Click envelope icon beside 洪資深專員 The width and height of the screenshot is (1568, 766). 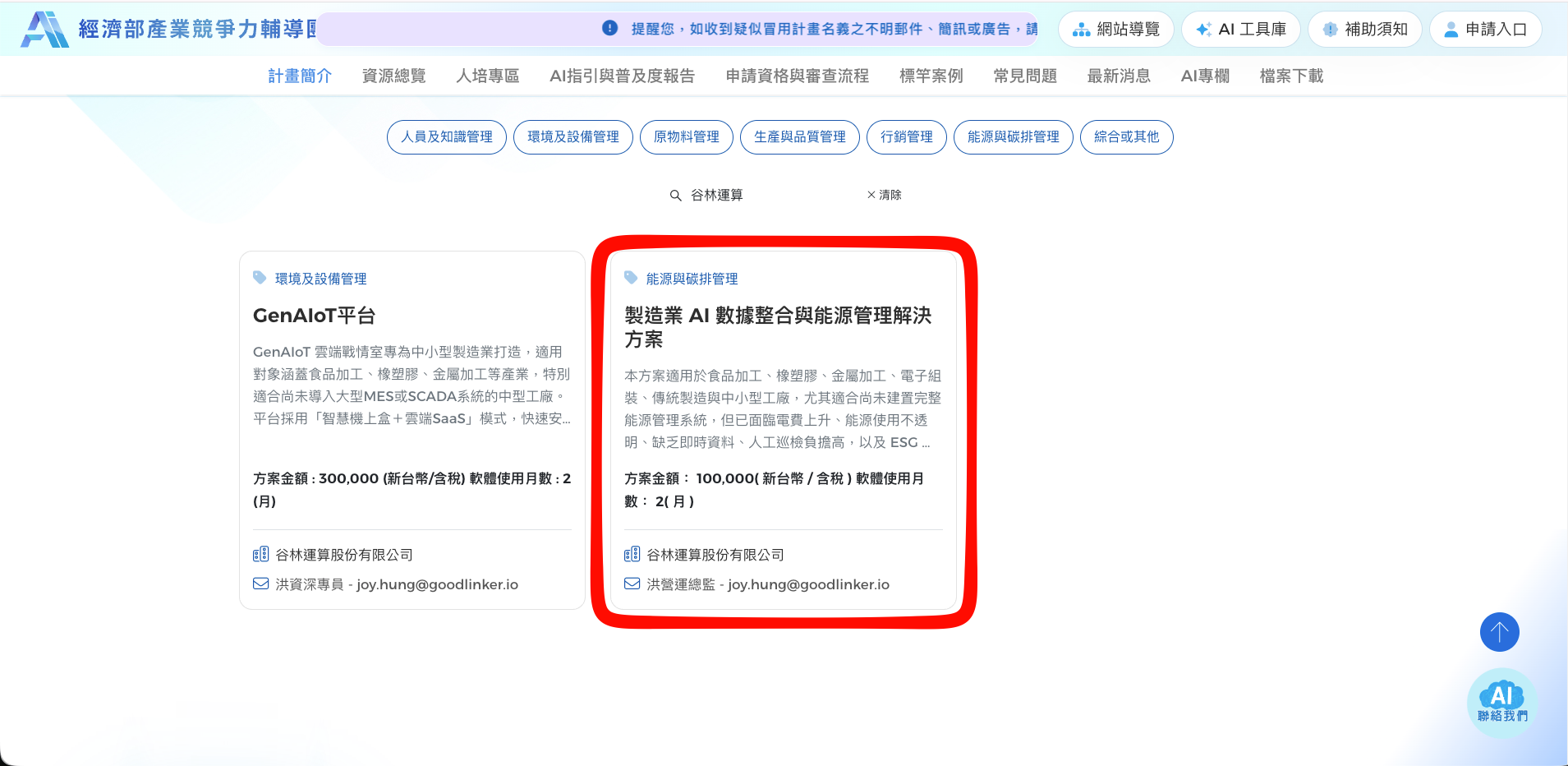[260, 584]
